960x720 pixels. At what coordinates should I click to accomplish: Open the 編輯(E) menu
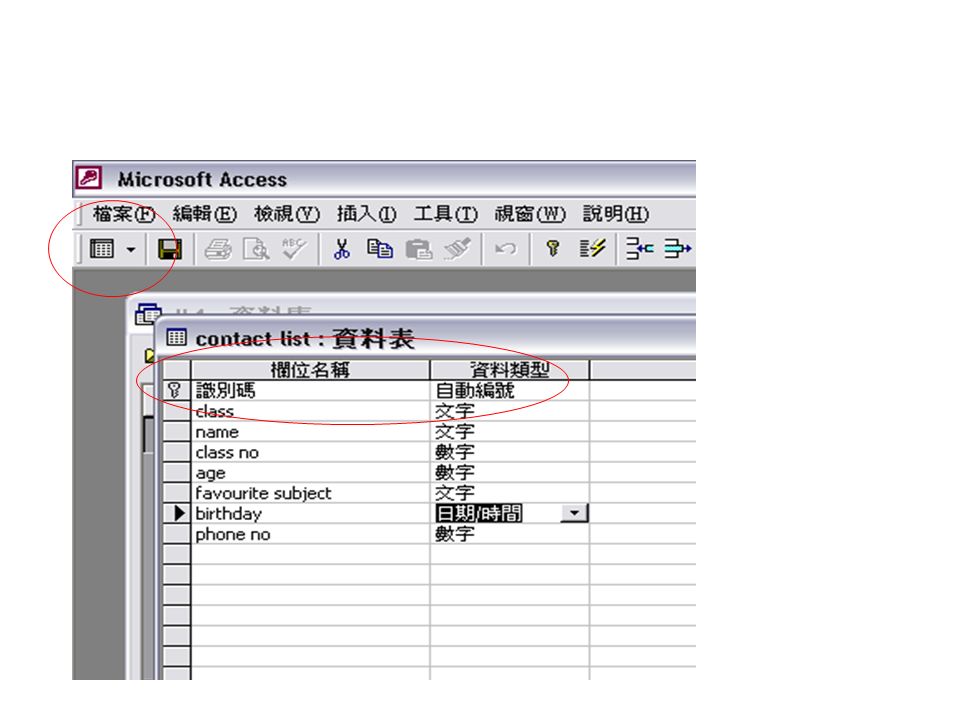pos(204,214)
